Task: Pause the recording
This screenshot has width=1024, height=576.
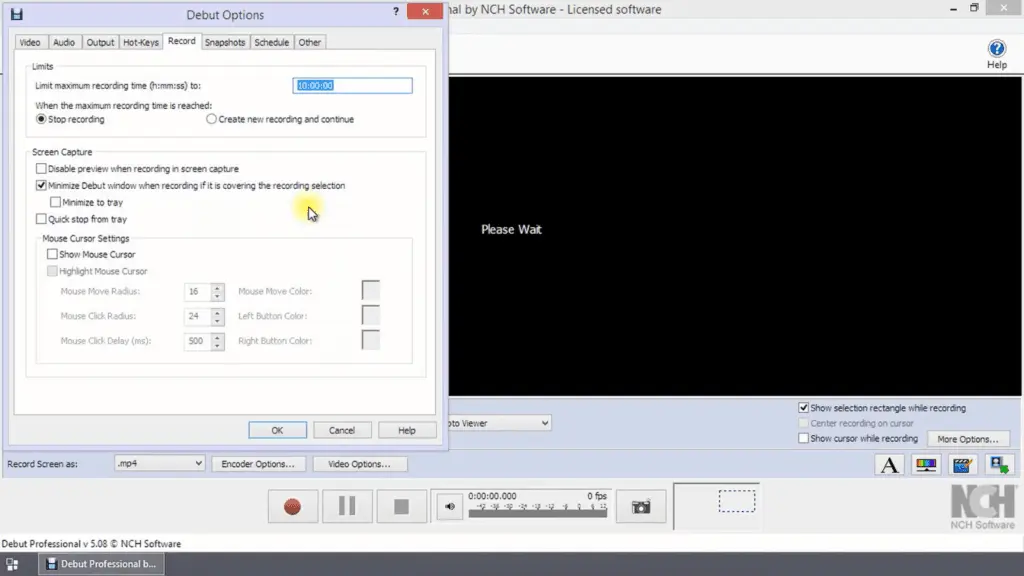Action: tap(347, 506)
